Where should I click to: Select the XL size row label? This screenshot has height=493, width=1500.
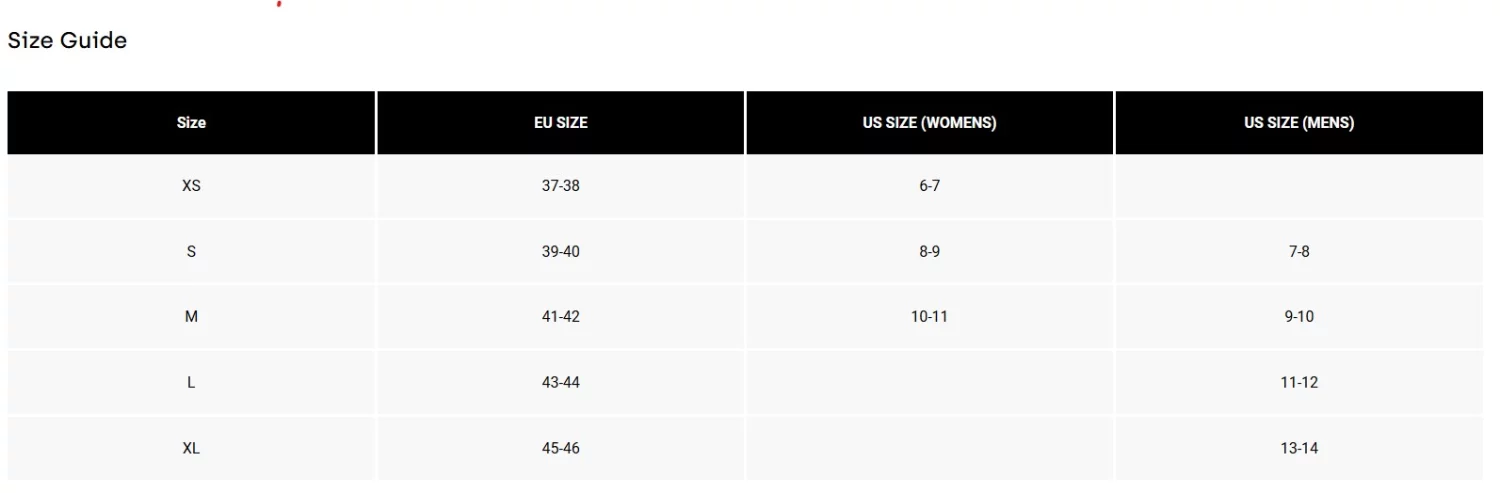click(x=191, y=448)
